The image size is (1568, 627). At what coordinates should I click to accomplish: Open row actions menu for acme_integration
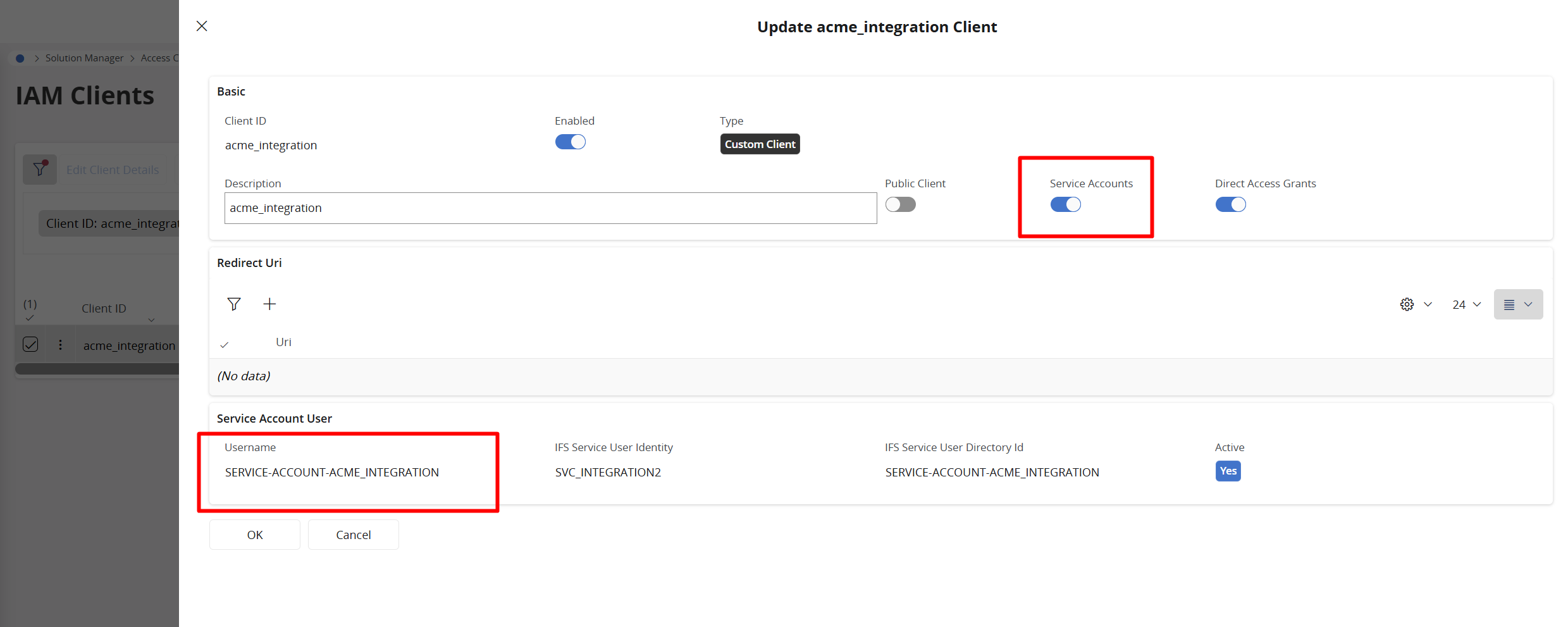[x=60, y=345]
